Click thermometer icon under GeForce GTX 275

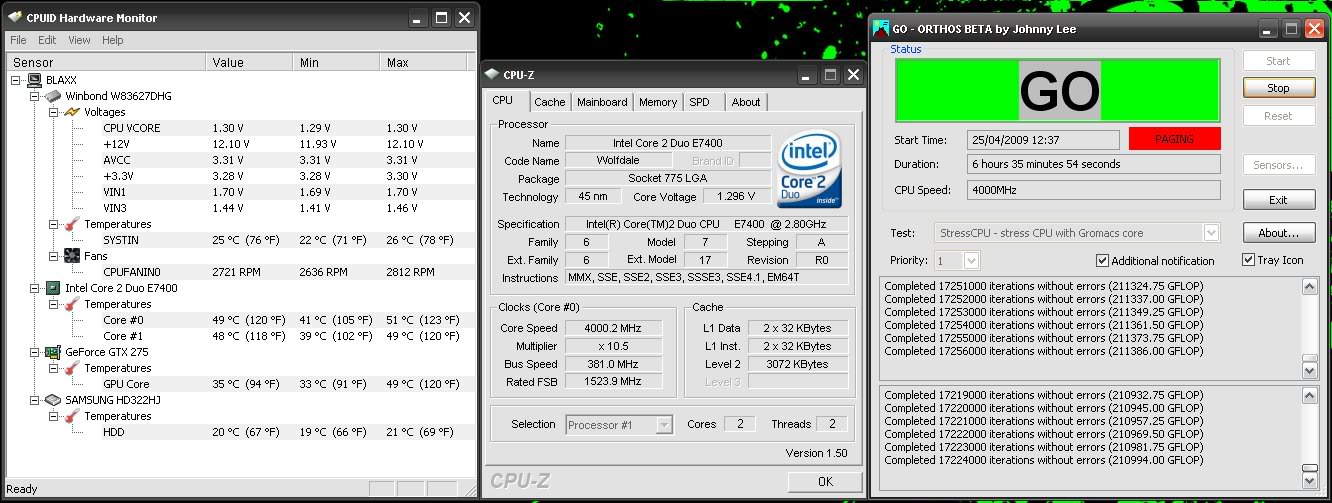coord(72,368)
